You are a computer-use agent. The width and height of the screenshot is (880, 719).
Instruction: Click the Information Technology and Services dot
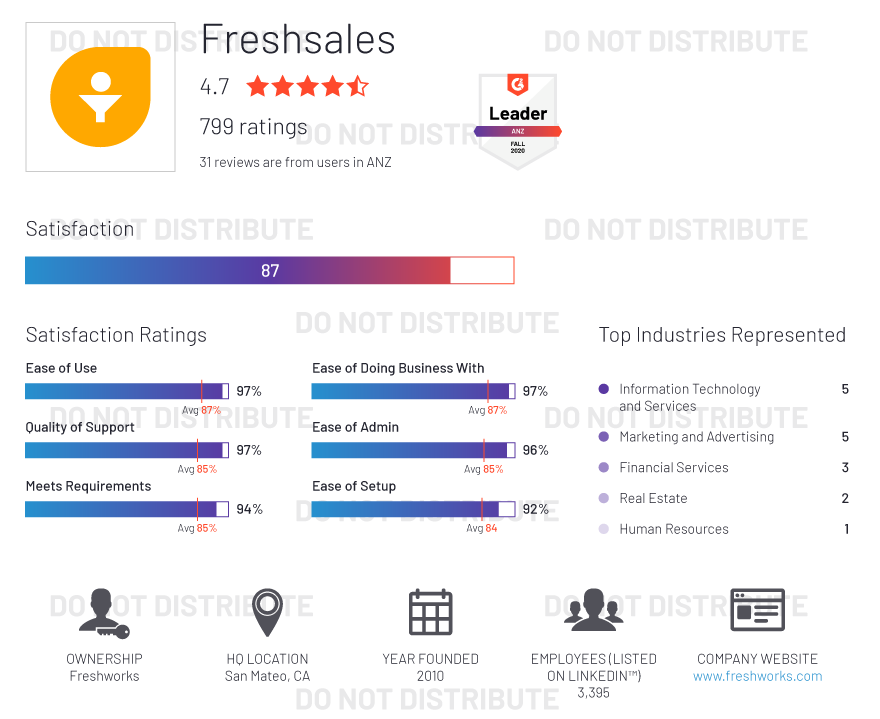tap(603, 389)
